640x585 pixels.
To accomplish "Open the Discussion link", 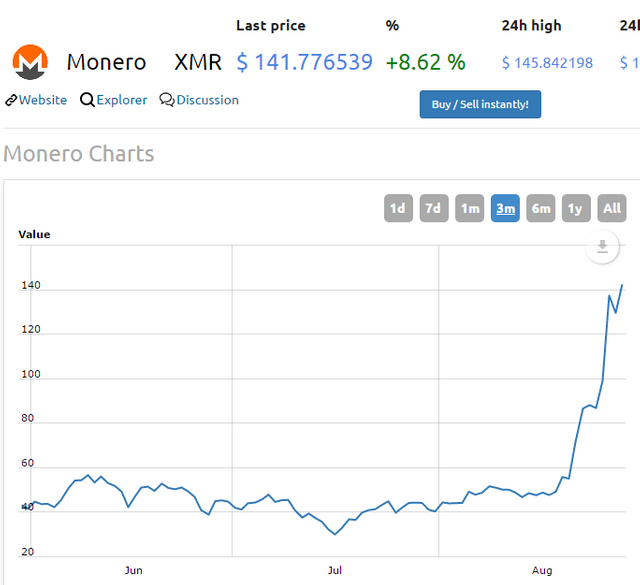I will 207,100.
